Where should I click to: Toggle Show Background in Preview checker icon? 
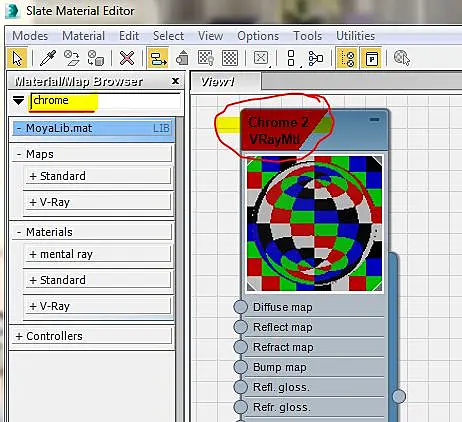pyautogui.click(x=230, y=58)
